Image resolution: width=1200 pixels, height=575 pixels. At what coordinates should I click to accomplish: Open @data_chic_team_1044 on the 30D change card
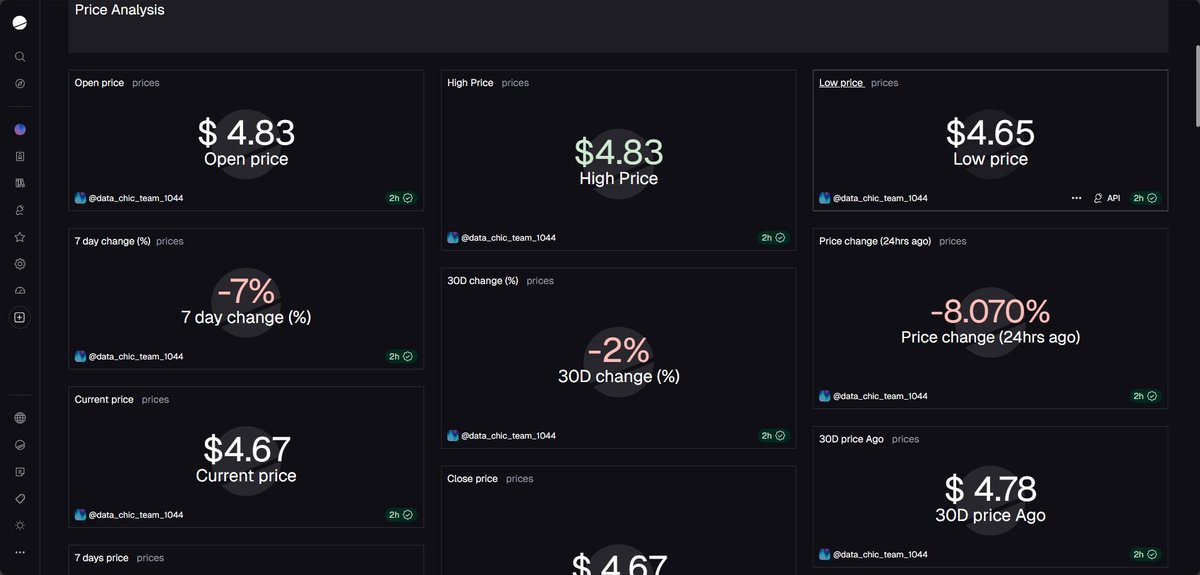coord(508,436)
